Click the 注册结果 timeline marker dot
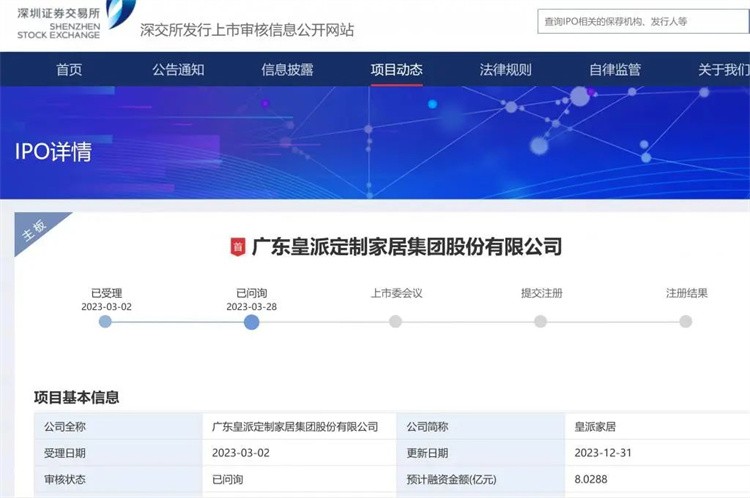Viewport: 750px width, 498px height. [x=686, y=321]
